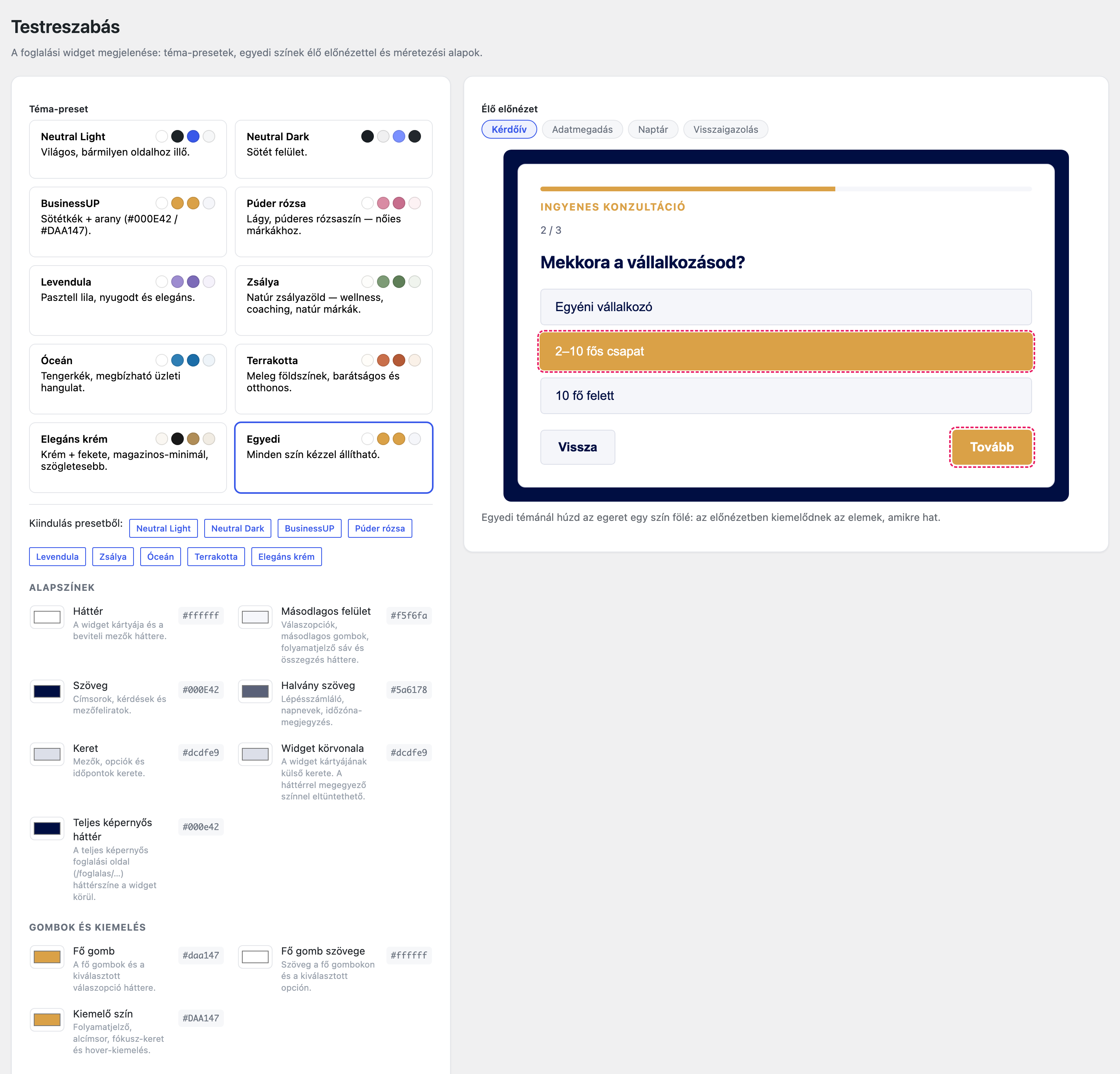Click the Terrakotta starting preset button
Image resolution: width=1120 pixels, height=1074 pixels.
[216, 557]
